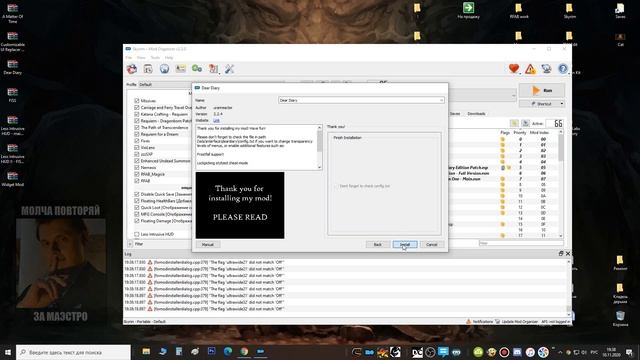Open the warning triangle notifications icon
Image resolution: width=640 pixels, height=360 pixels.
coord(530,69)
